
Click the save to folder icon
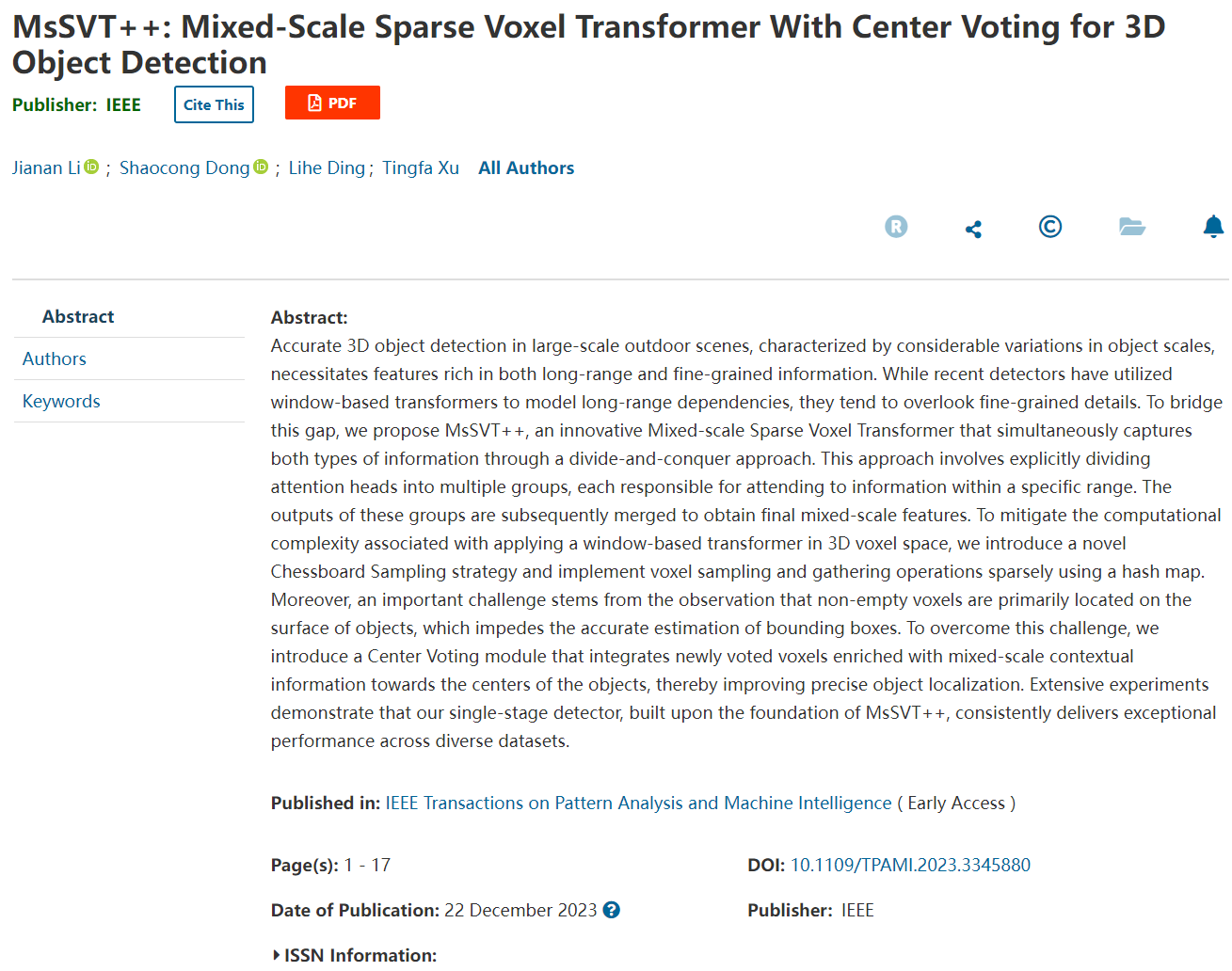click(1131, 227)
